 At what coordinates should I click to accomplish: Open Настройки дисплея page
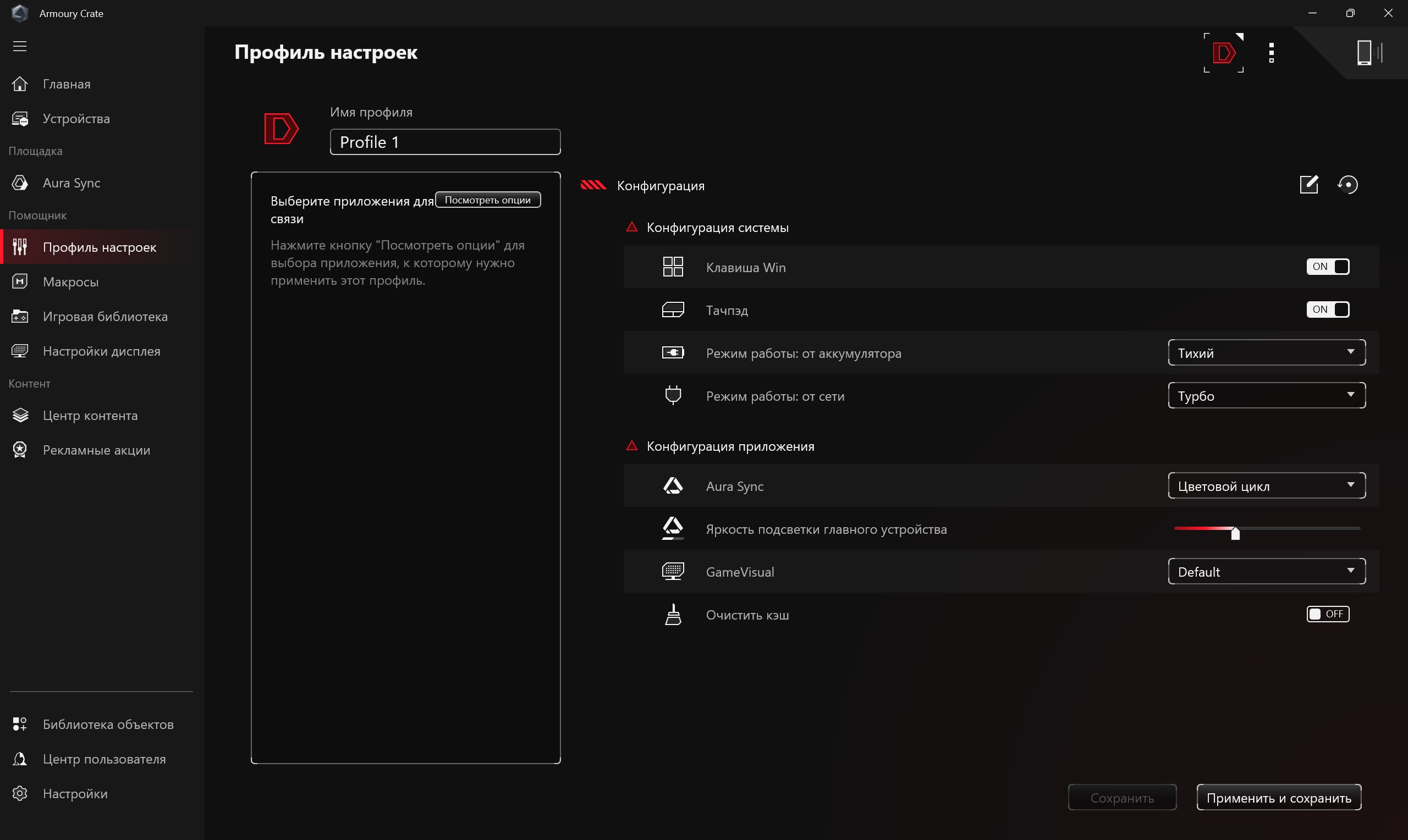tap(102, 351)
